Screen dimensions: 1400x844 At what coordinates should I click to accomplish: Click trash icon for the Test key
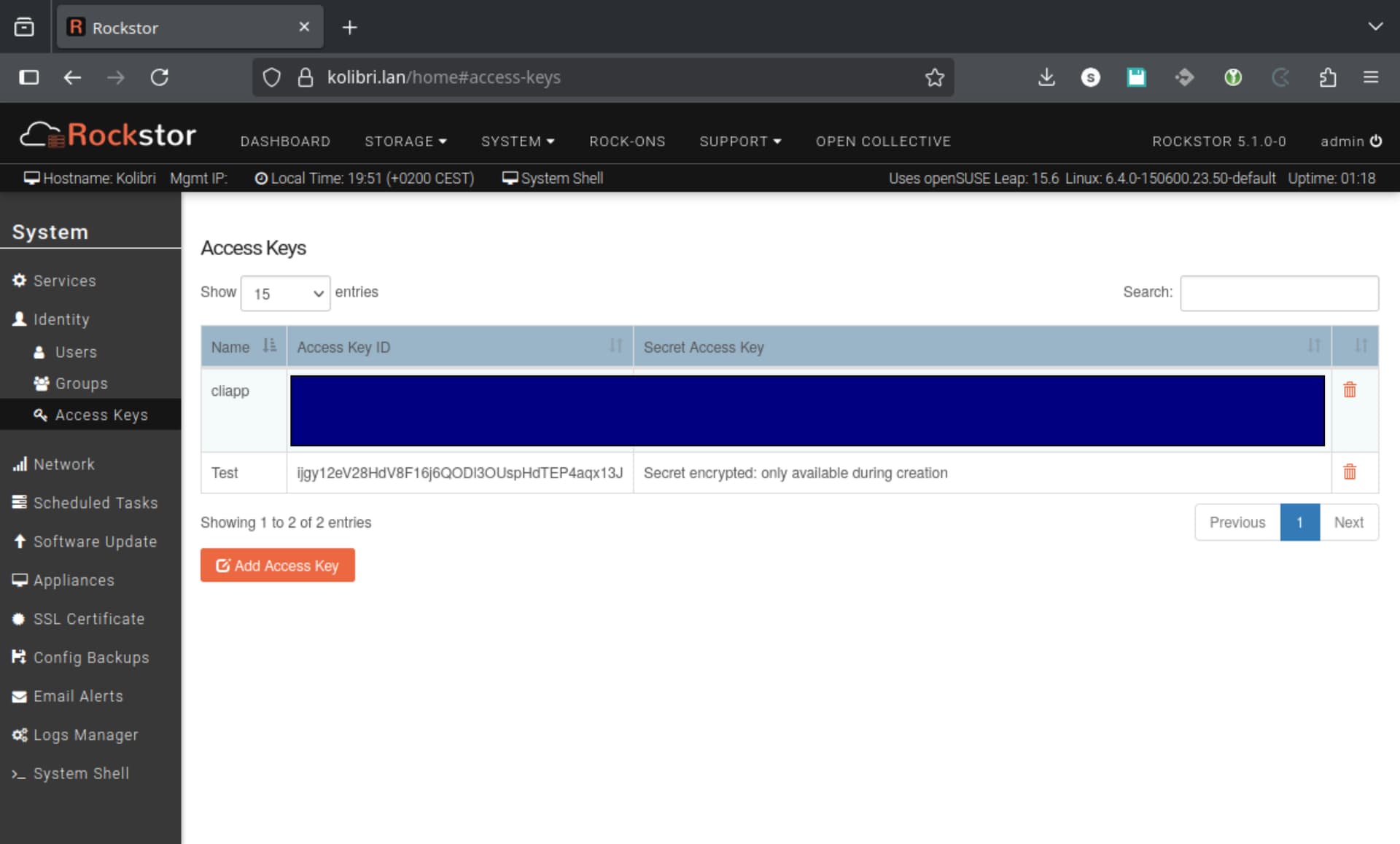pos(1349,472)
